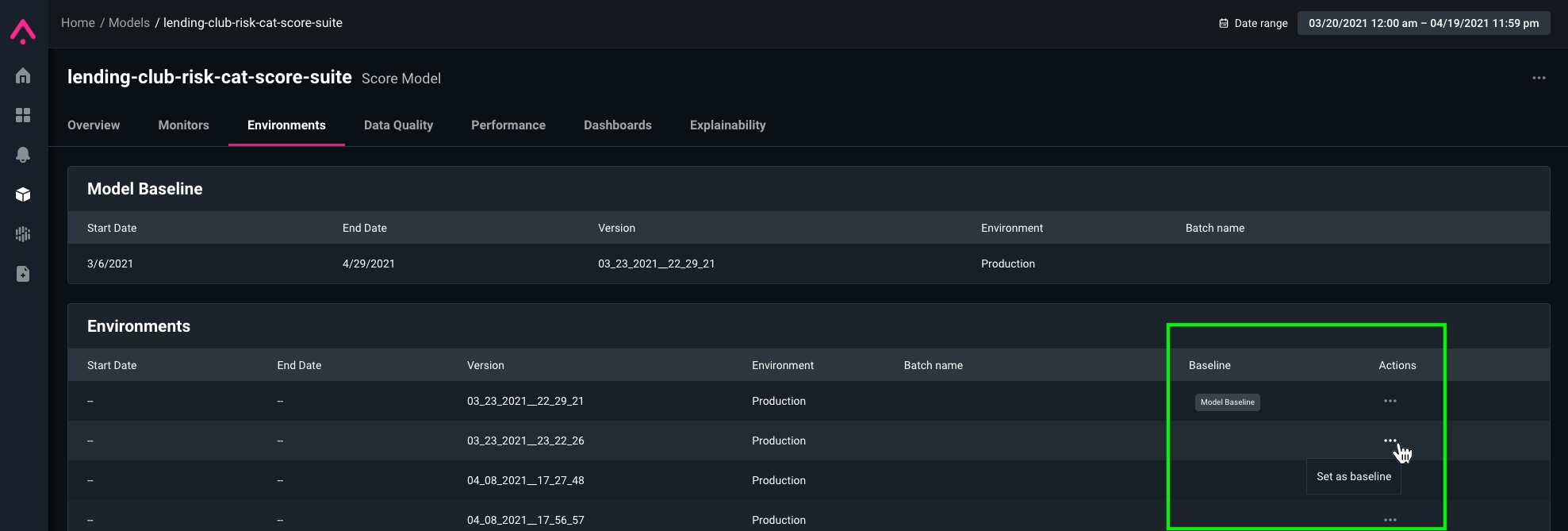Click the calendar icon beside Date range
Image resolution: width=1568 pixels, height=531 pixels.
[1223, 23]
